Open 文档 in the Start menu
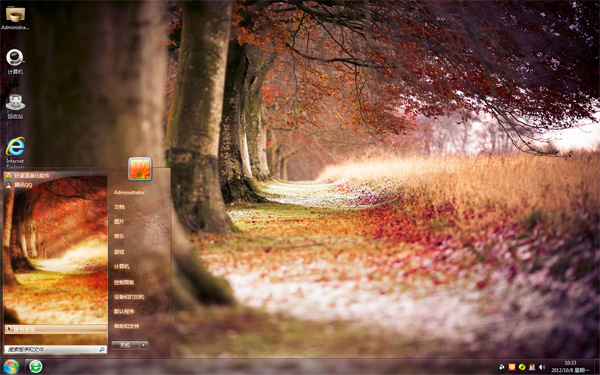The width and height of the screenshot is (600, 375). (x=119, y=207)
